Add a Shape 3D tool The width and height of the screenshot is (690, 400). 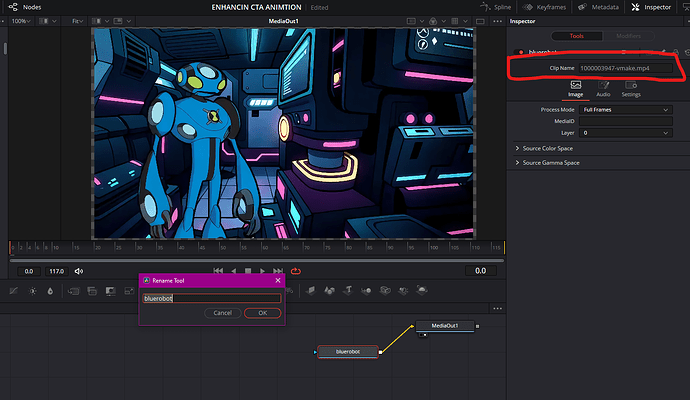[x=330, y=290]
